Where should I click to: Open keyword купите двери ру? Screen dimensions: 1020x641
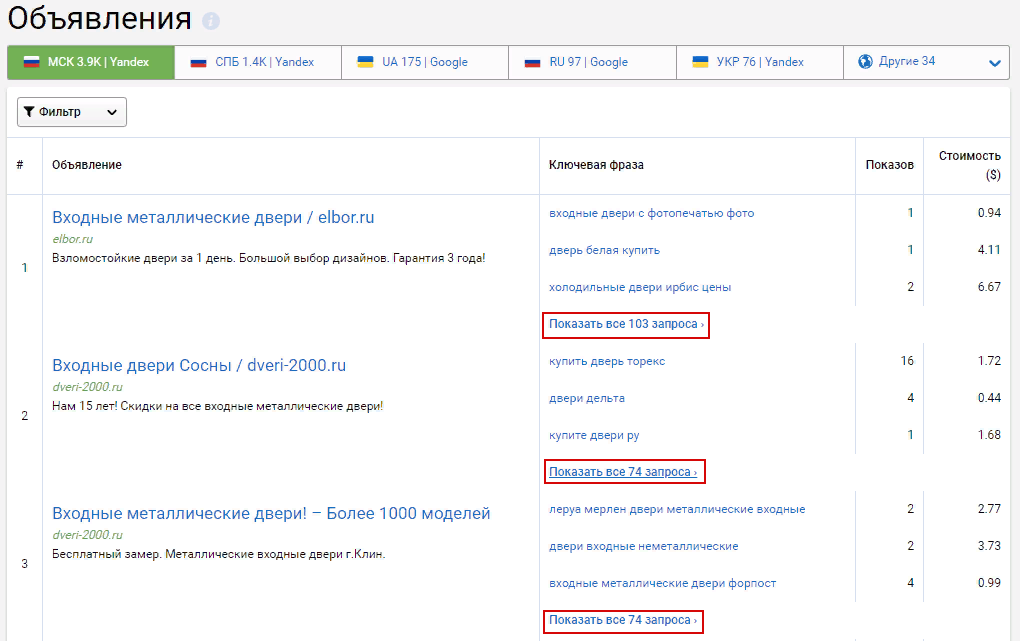click(x=594, y=435)
